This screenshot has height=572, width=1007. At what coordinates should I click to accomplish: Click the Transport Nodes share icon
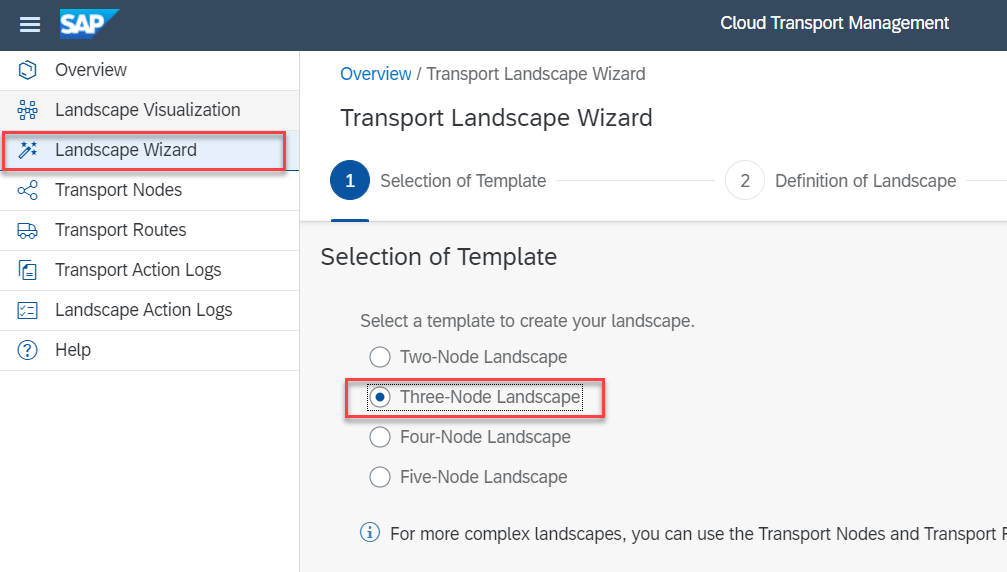[x=28, y=190]
